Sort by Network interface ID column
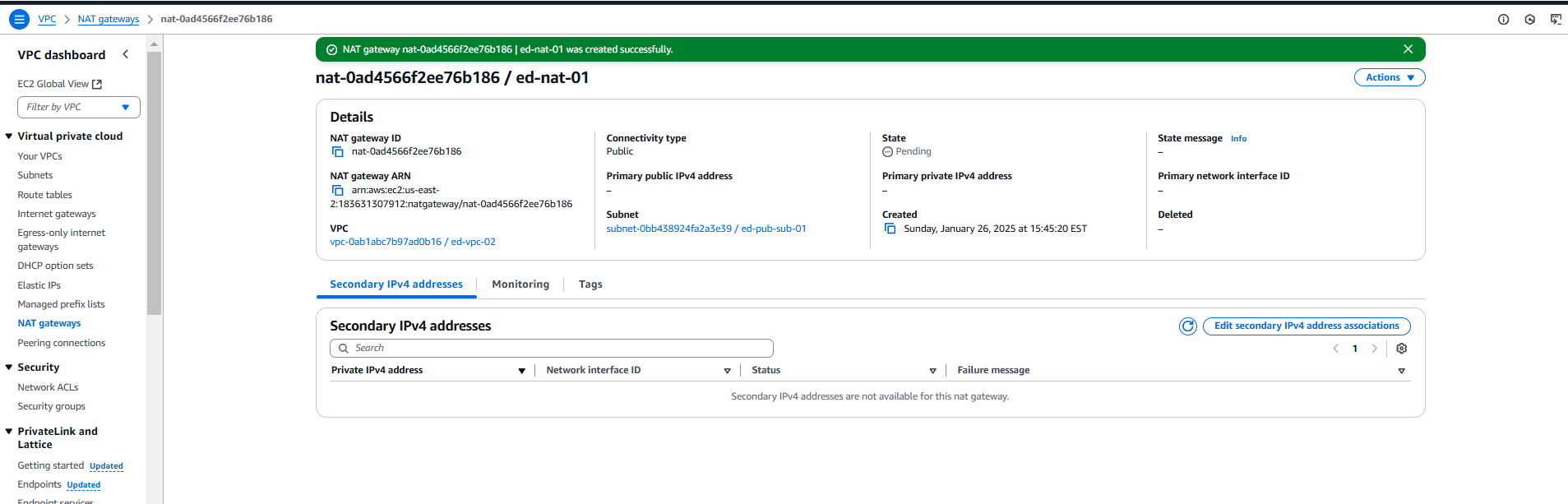Screen dimensions: 1568x504 [727, 371]
